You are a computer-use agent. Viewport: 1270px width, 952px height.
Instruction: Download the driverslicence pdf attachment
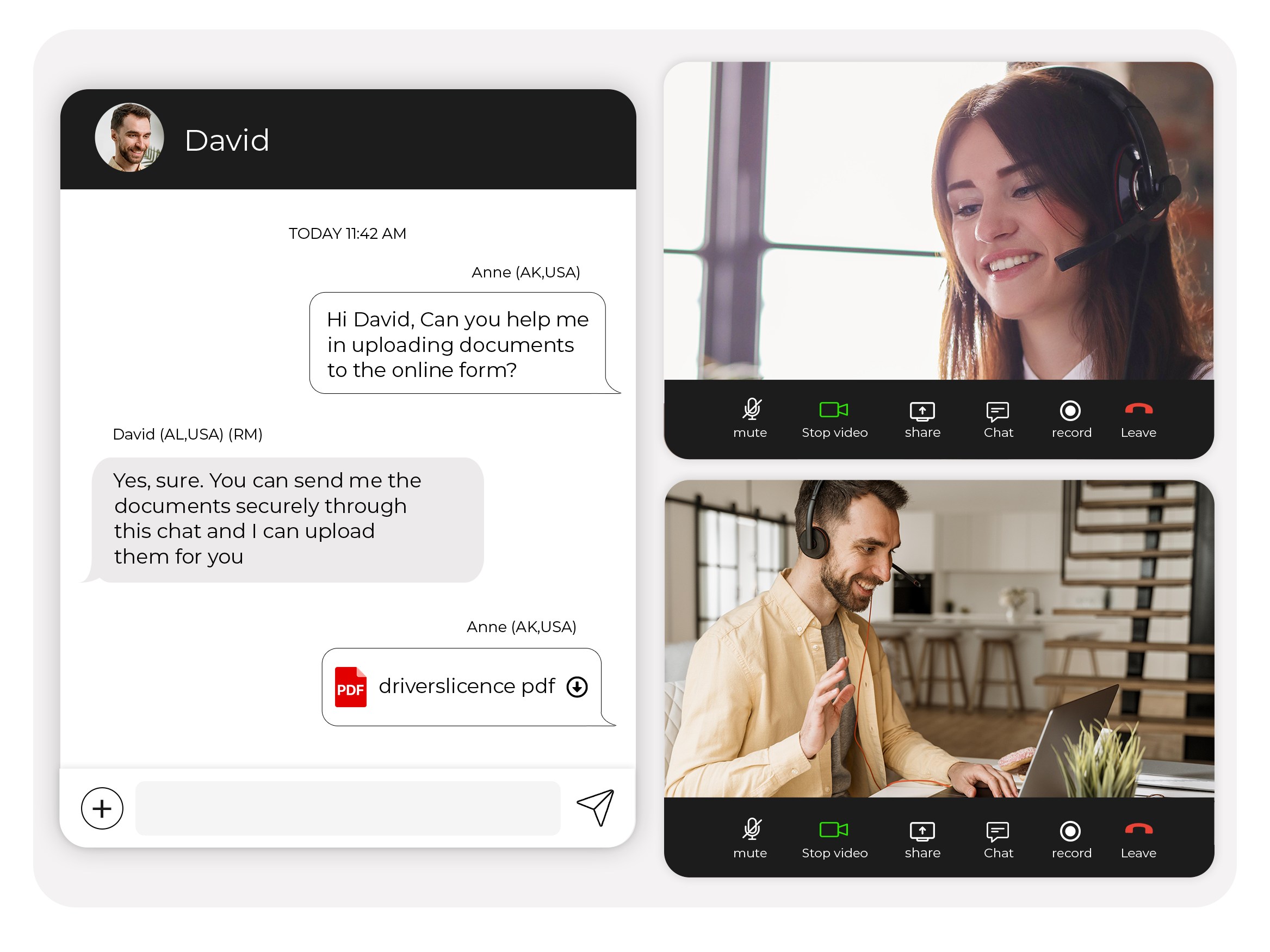coord(577,687)
